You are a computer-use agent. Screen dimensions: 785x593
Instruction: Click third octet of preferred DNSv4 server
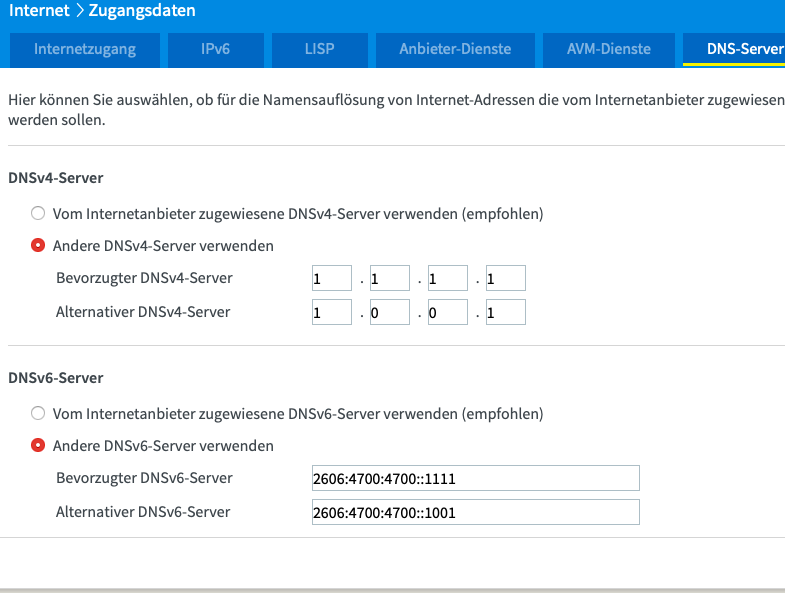(x=448, y=278)
